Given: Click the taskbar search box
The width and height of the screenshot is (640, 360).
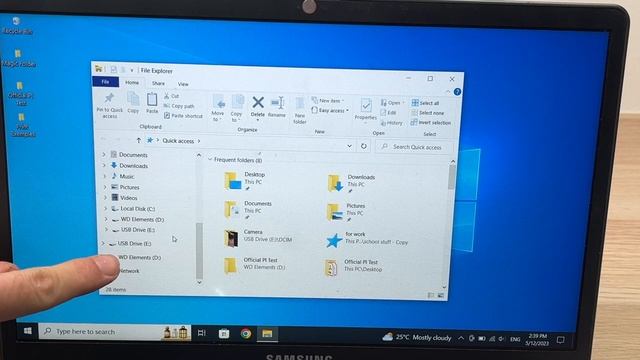Looking at the screenshot, I should (x=114, y=332).
